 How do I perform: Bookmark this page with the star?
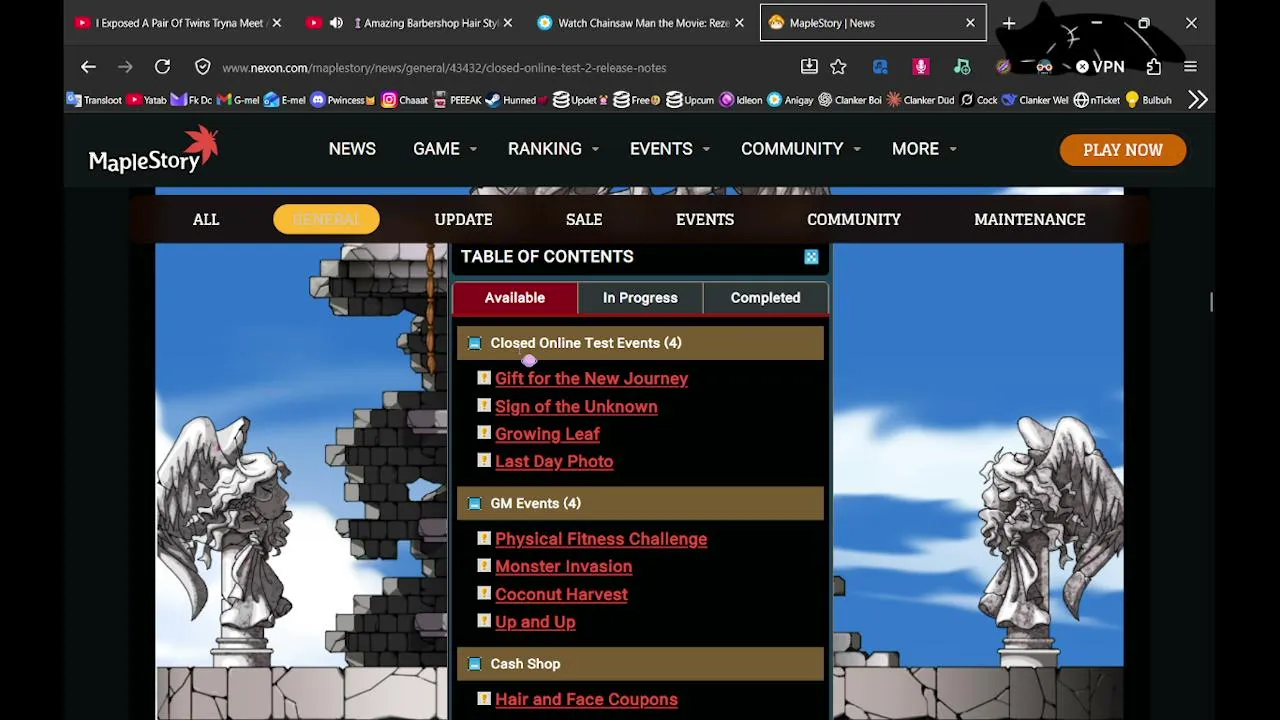pos(838,67)
